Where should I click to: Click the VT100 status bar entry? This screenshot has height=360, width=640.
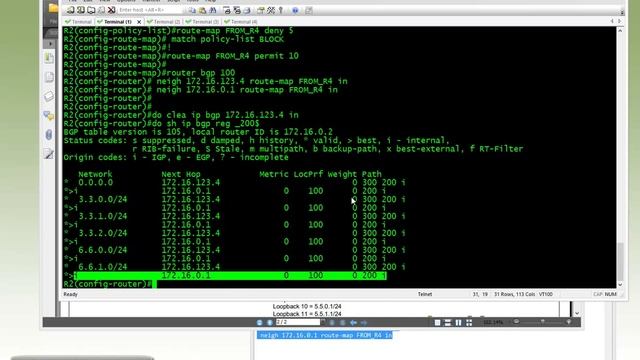pyautogui.click(x=546, y=294)
